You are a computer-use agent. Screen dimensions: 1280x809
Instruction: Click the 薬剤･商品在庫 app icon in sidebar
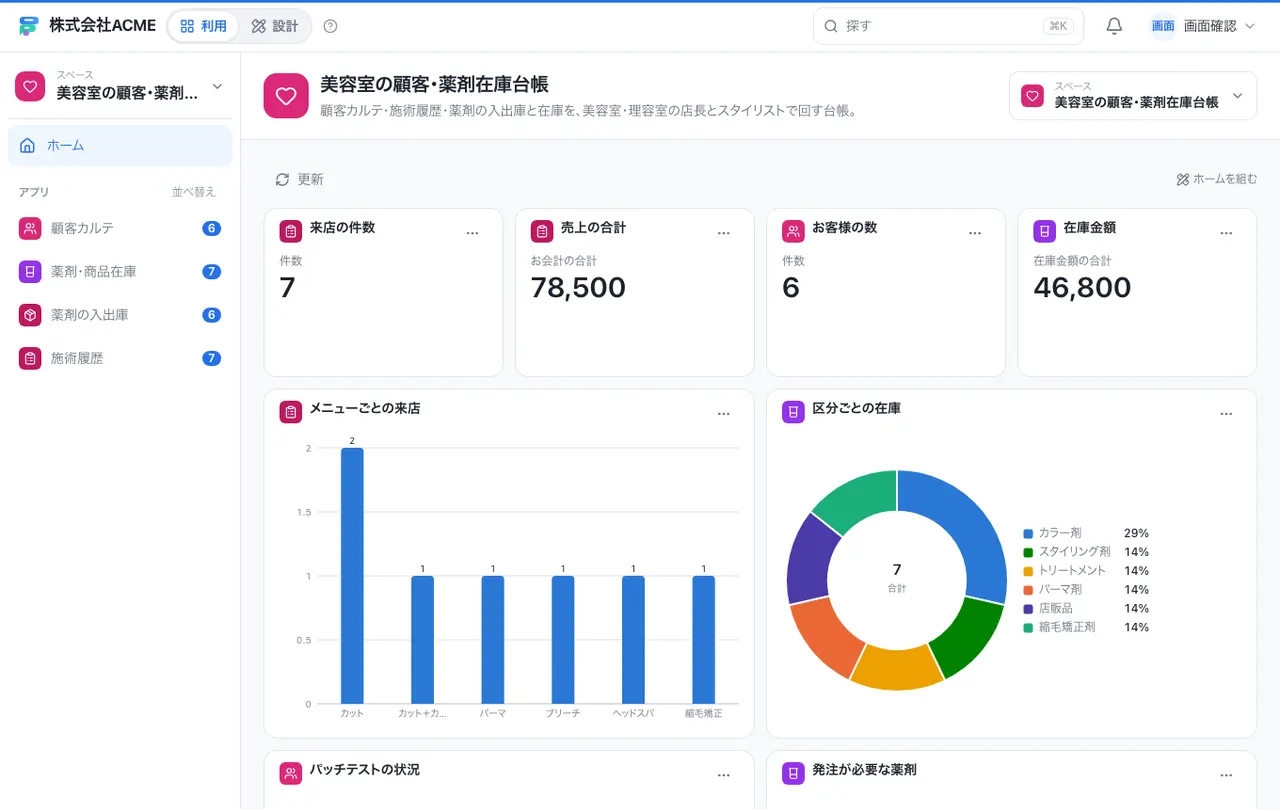point(30,271)
